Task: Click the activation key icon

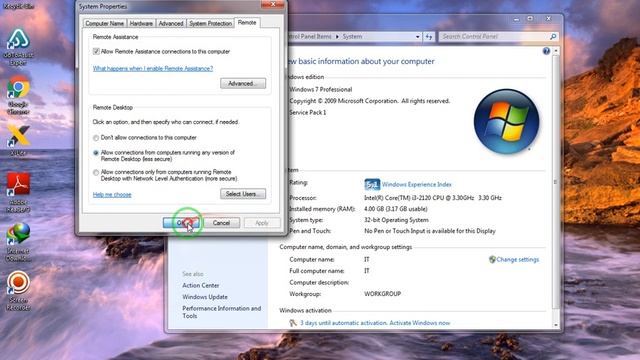Action: tap(293, 323)
